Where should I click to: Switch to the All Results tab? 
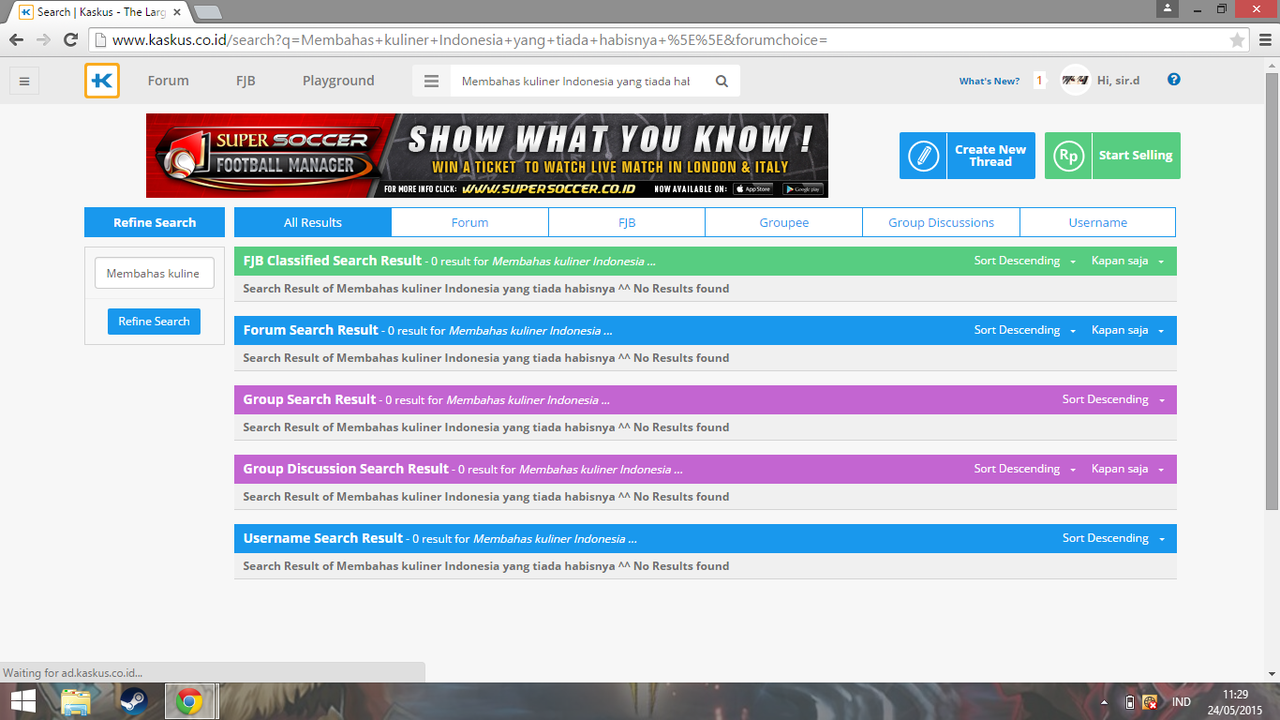click(313, 222)
